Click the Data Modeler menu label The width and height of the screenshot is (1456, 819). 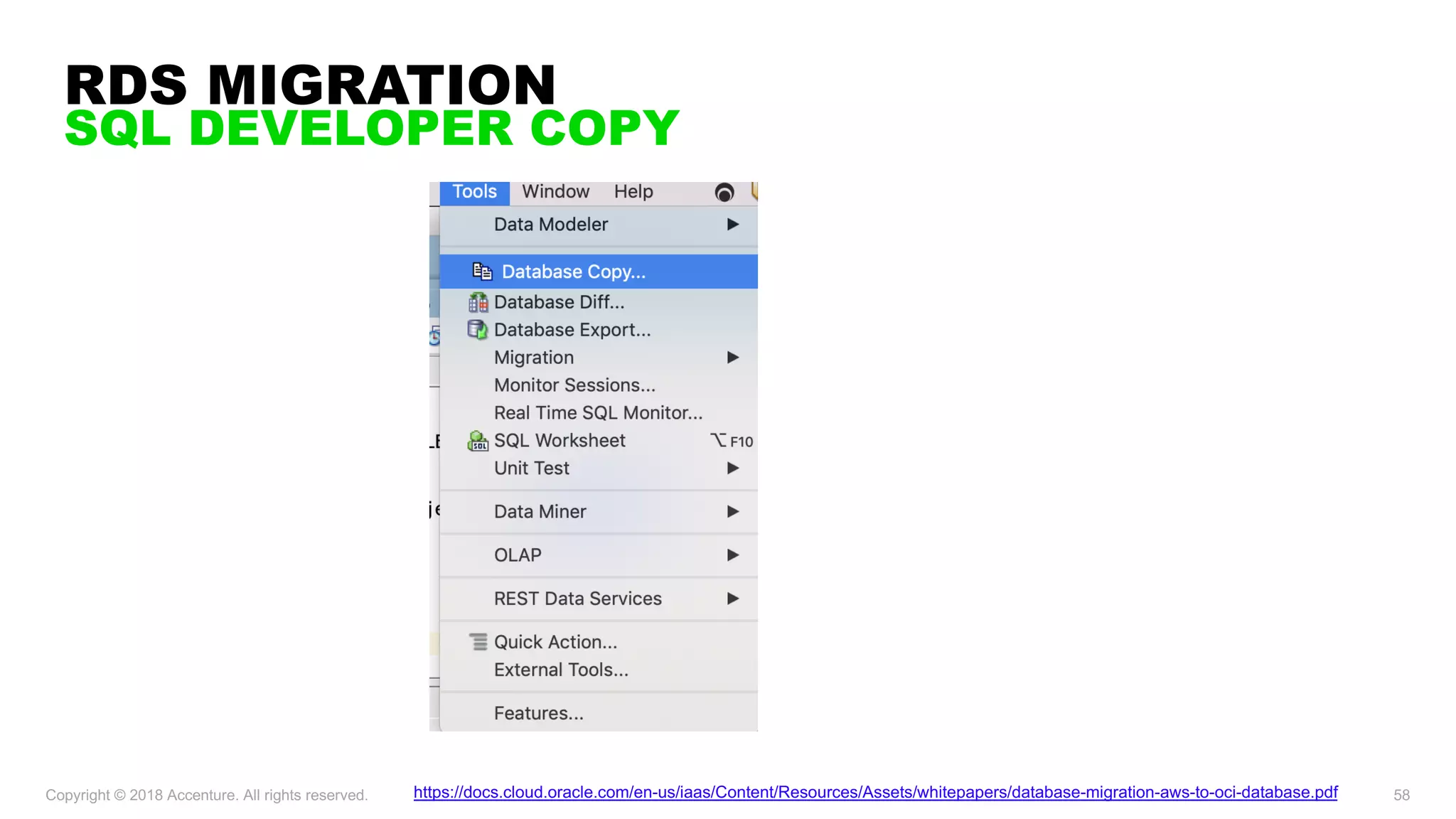[x=551, y=225]
